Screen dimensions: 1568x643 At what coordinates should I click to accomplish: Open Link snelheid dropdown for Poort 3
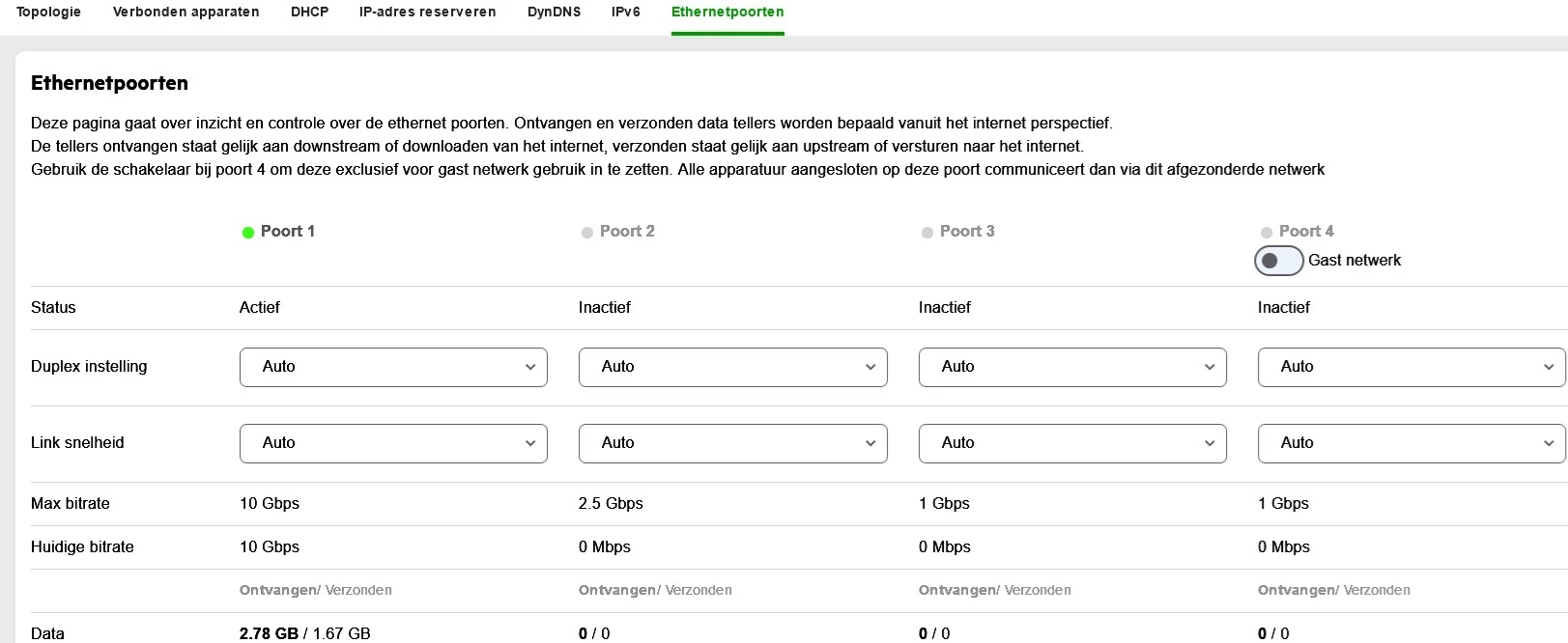coord(1072,443)
